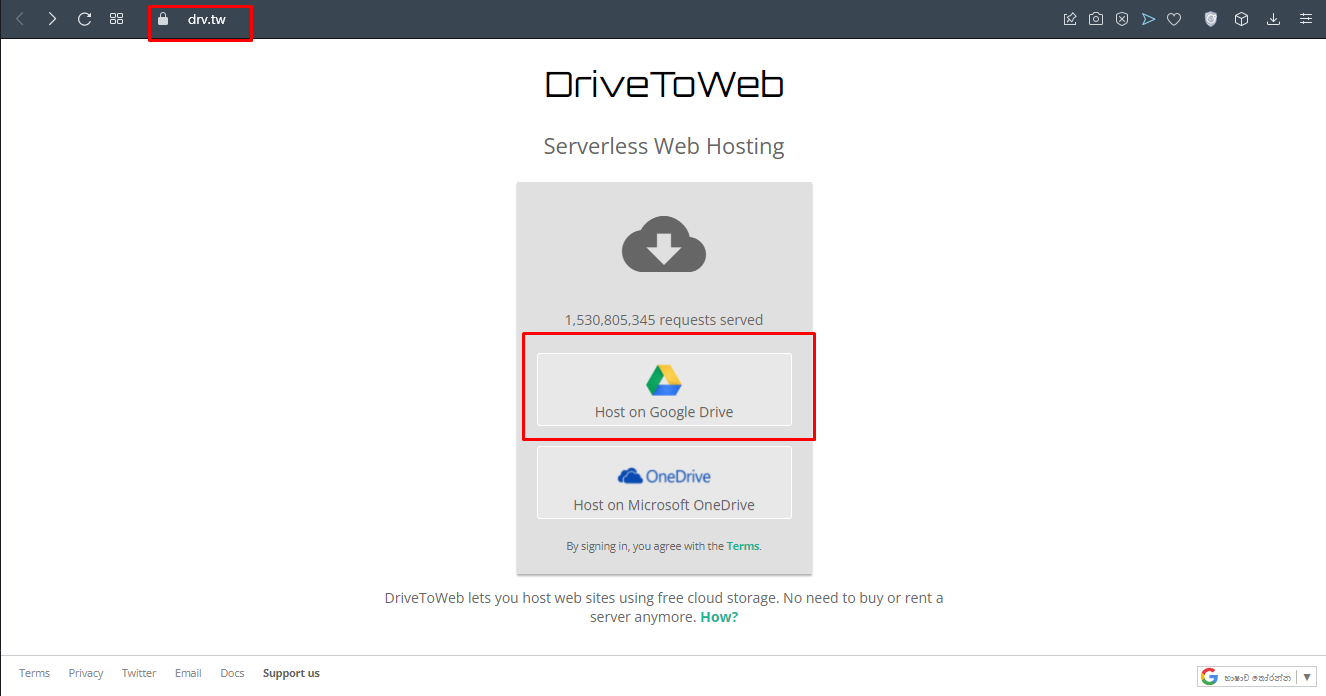Open the ad blocker shield icon
Viewport: 1326px width, 696px height.
click(x=1122, y=19)
